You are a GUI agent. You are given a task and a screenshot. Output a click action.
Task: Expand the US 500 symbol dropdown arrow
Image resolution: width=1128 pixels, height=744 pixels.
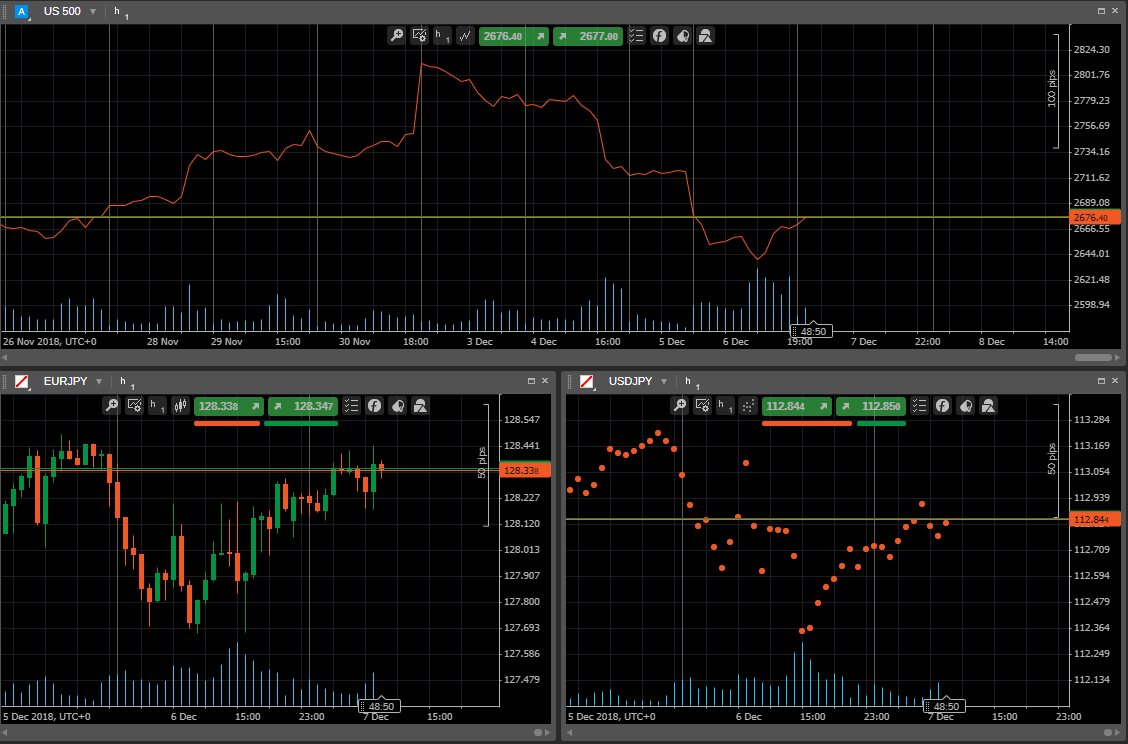click(x=93, y=11)
